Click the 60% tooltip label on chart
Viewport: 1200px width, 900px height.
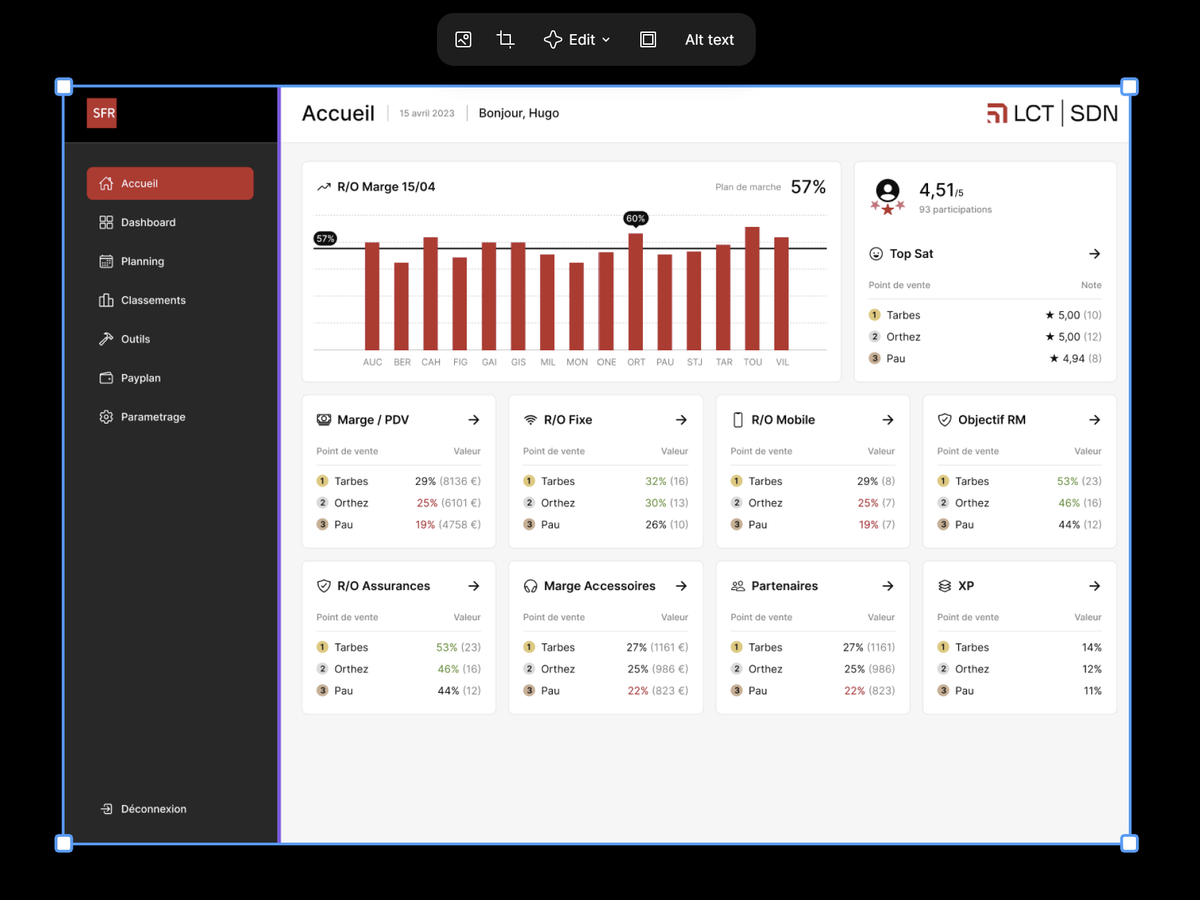635,218
